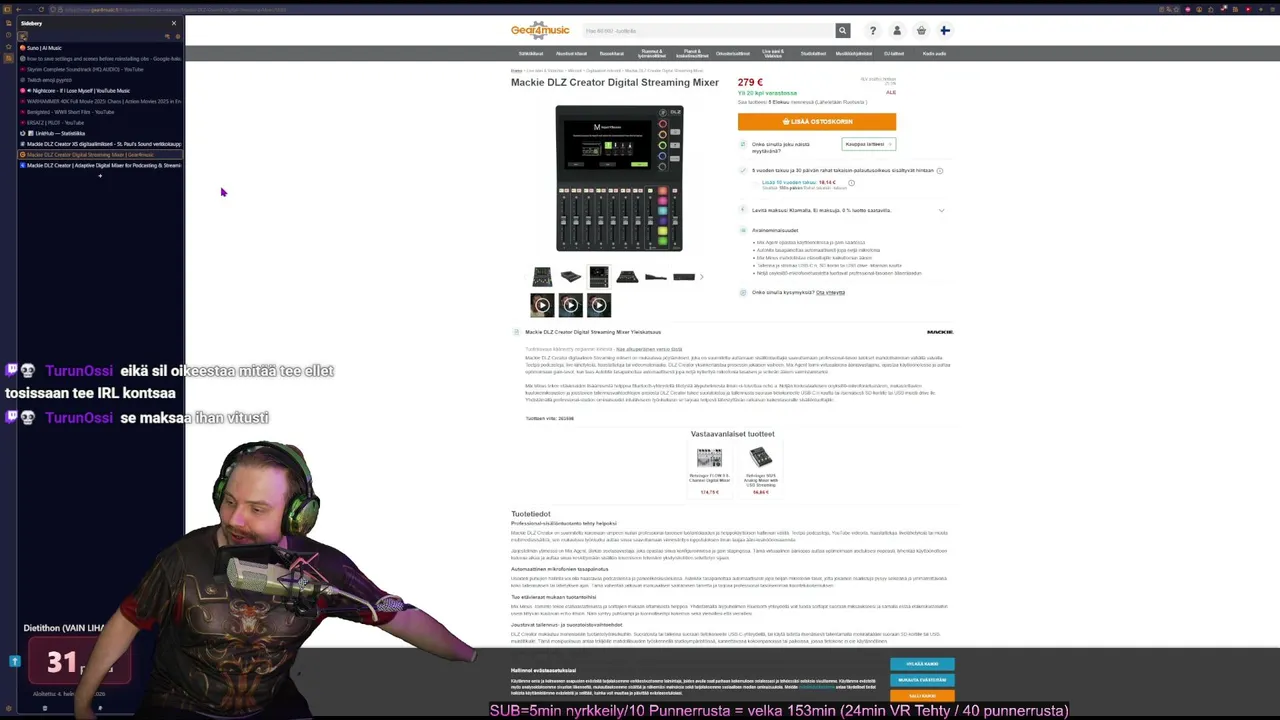Click the Salli kaikki cookie button
Screen dimensions: 1280x720
pyautogui.click(x=922, y=696)
